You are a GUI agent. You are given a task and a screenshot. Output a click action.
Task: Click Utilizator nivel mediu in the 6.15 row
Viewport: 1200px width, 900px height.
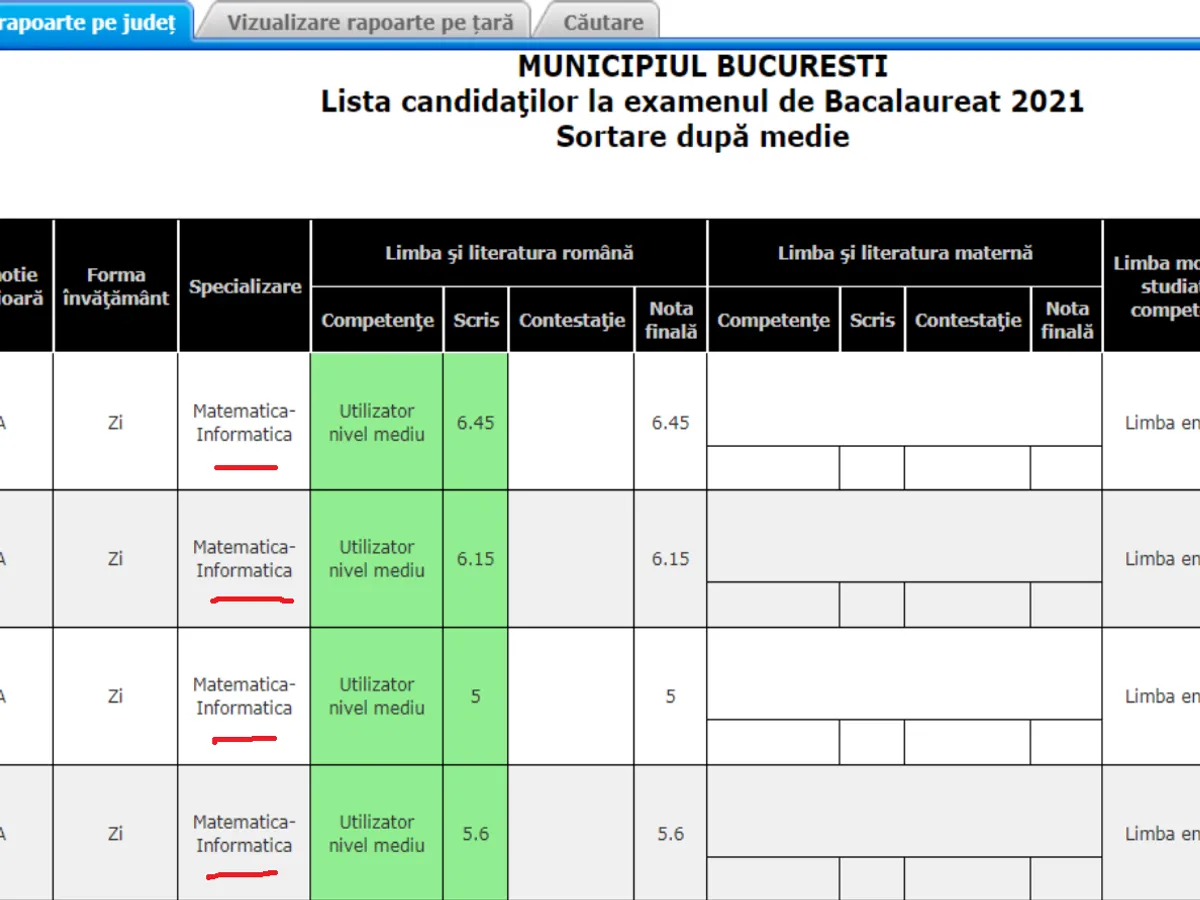[377, 559]
